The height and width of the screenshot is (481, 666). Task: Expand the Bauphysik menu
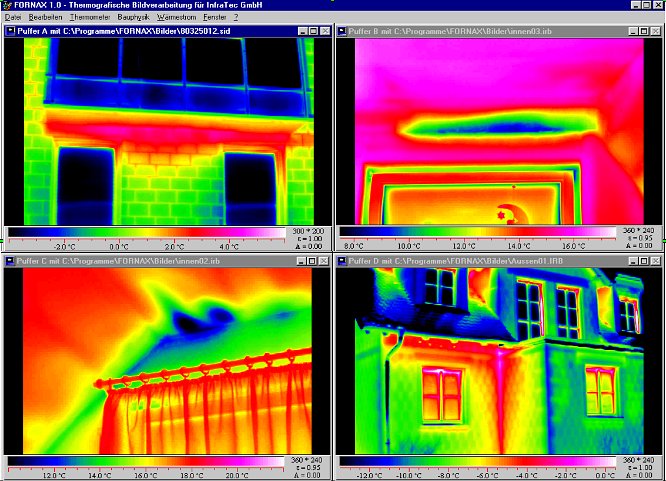click(x=134, y=18)
